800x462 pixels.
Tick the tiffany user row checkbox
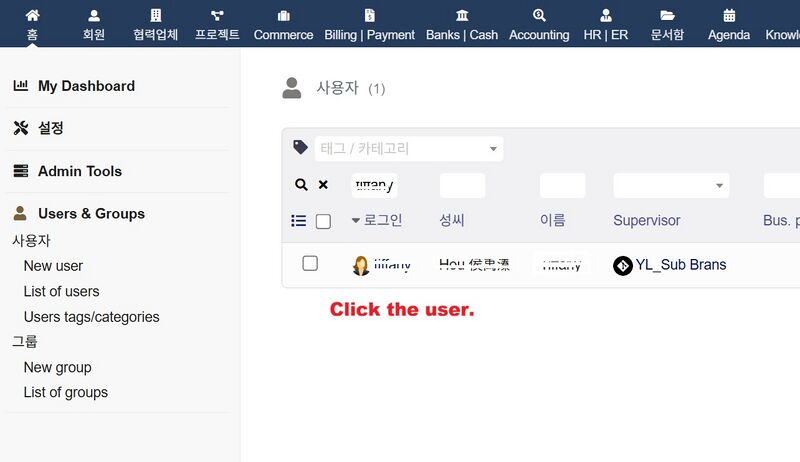pyautogui.click(x=310, y=264)
